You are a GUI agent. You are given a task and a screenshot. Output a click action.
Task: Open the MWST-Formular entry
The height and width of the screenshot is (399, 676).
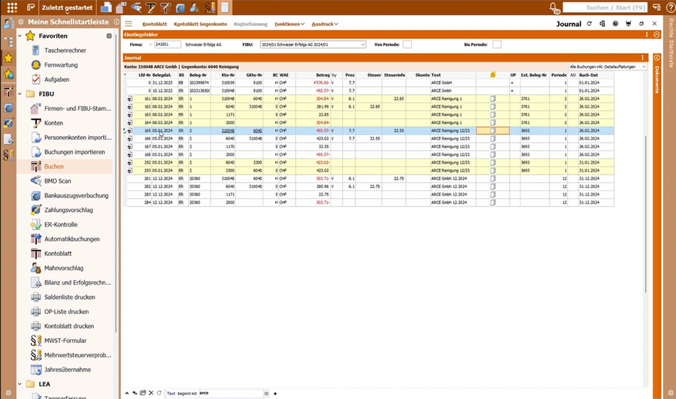(65, 341)
